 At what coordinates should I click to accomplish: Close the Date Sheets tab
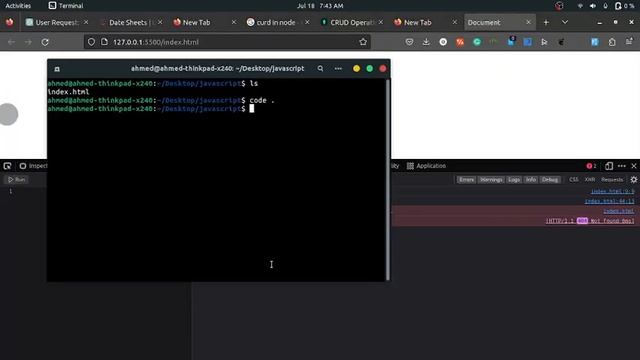click(160, 22)
